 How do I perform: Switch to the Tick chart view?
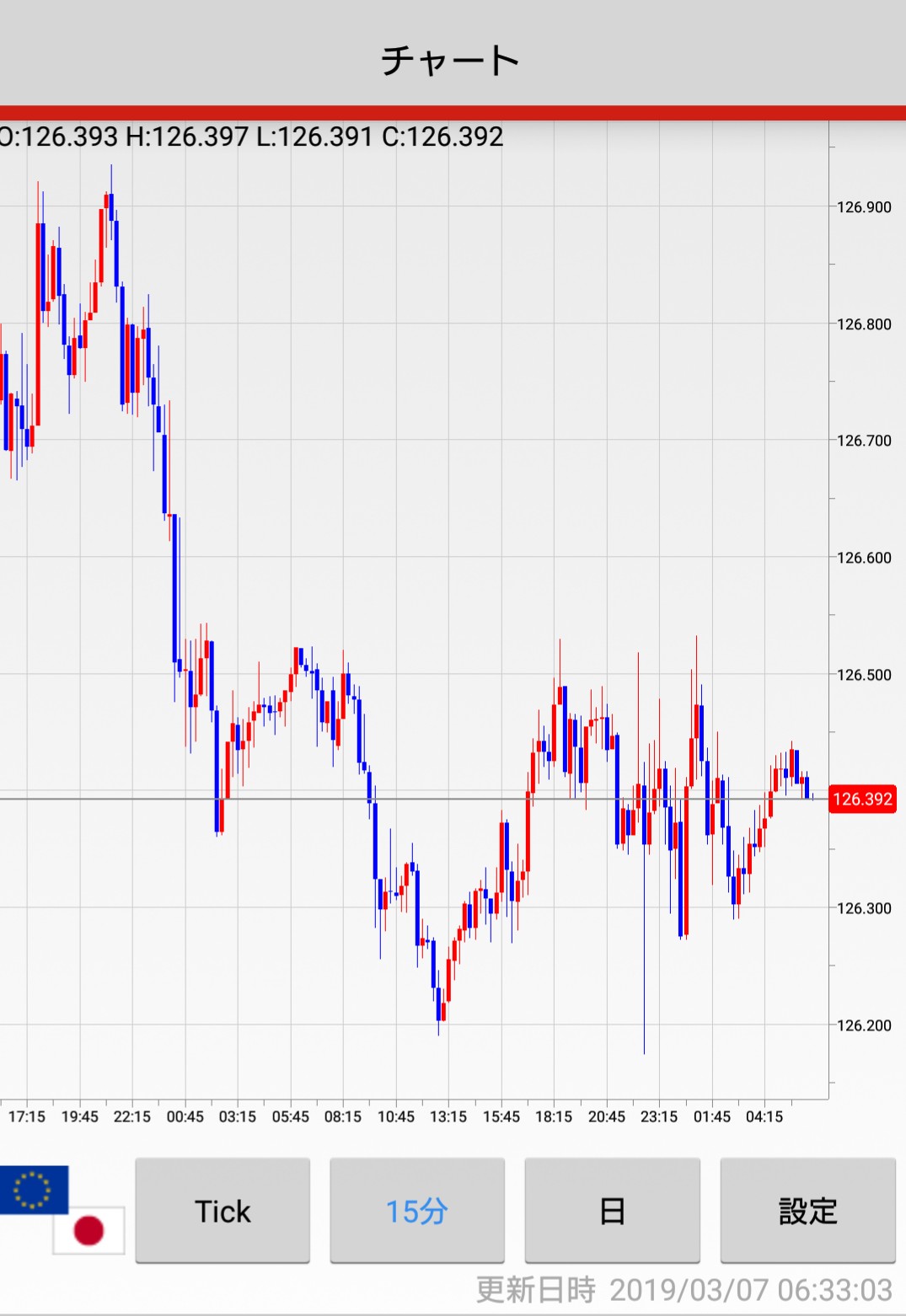(x=222, y=1211)
